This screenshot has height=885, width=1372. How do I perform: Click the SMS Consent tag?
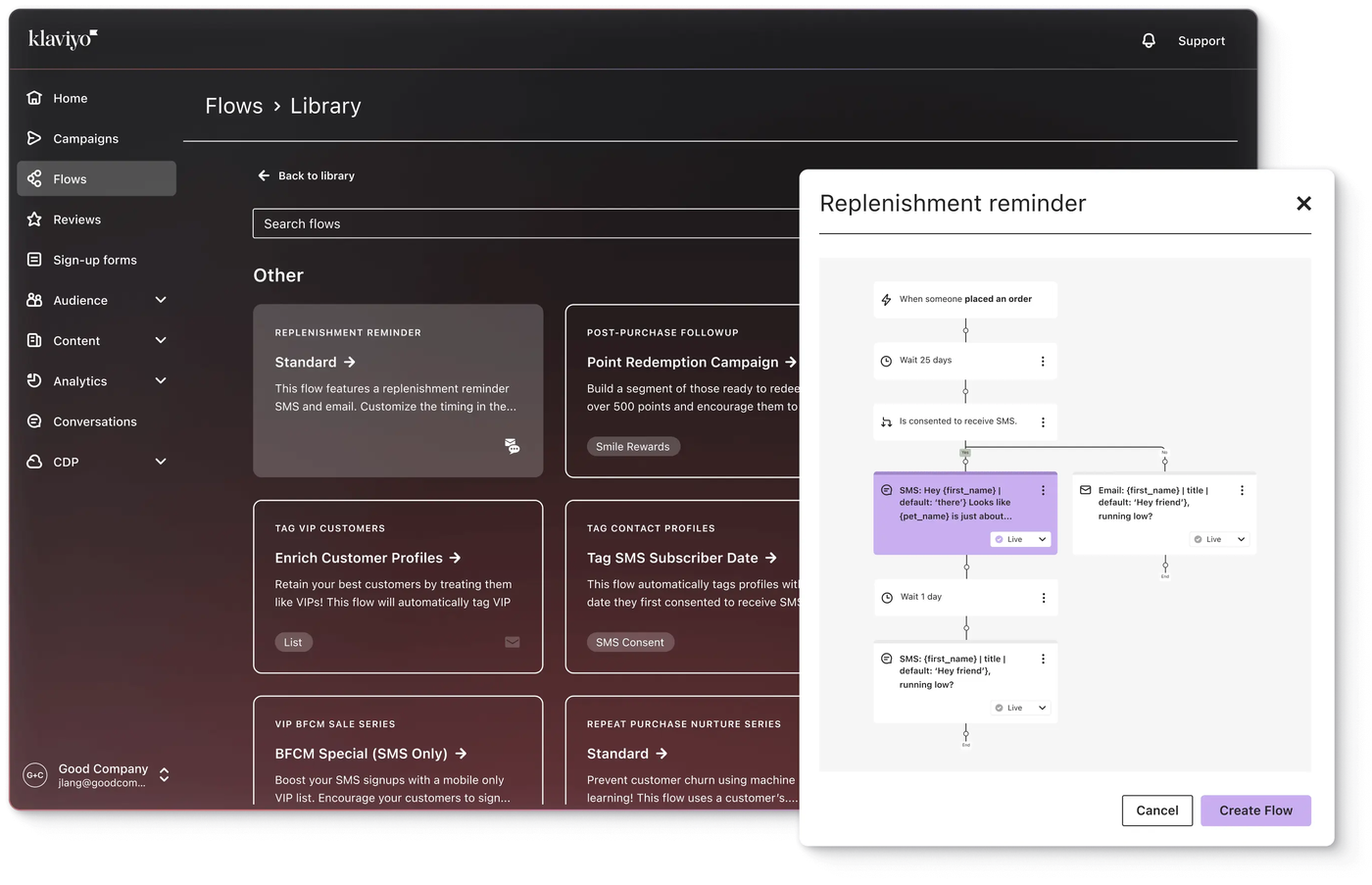tap(630, 643)
